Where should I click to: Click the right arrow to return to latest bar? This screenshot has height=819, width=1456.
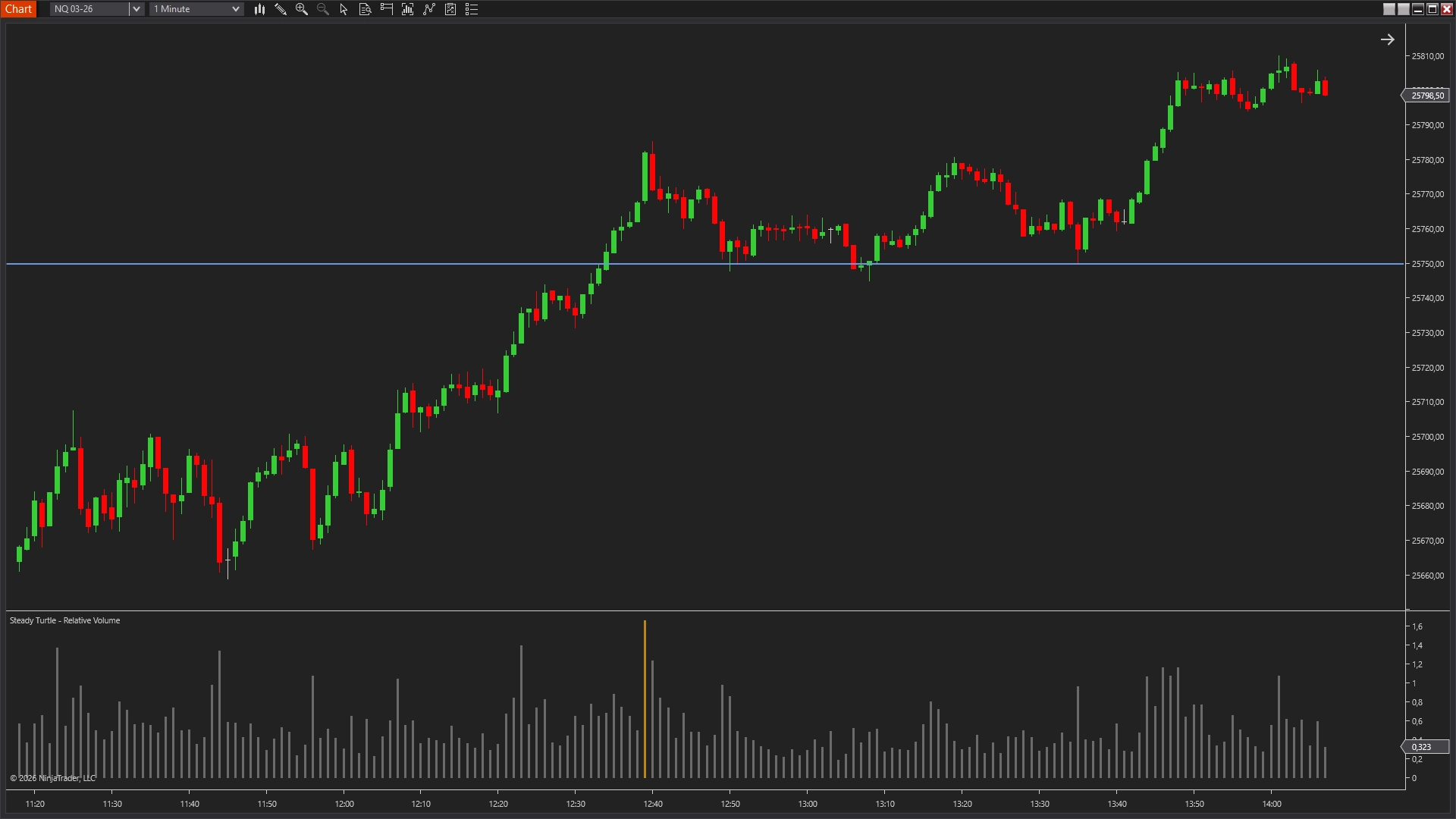[x=1387, y=39]
